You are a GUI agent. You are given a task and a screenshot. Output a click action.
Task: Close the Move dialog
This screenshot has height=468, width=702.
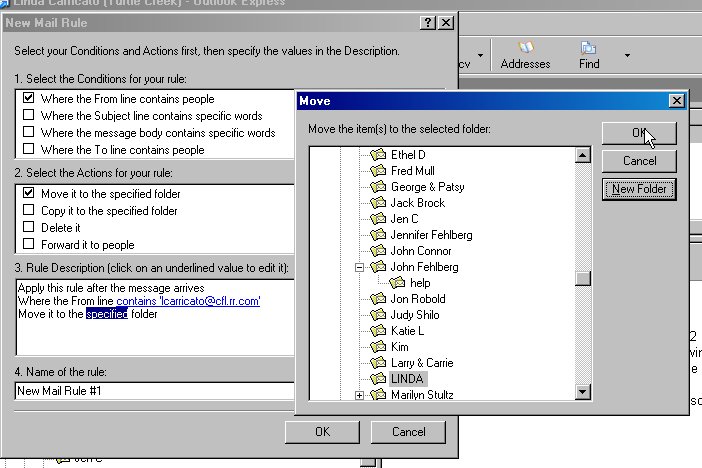(x=676, y=100)
